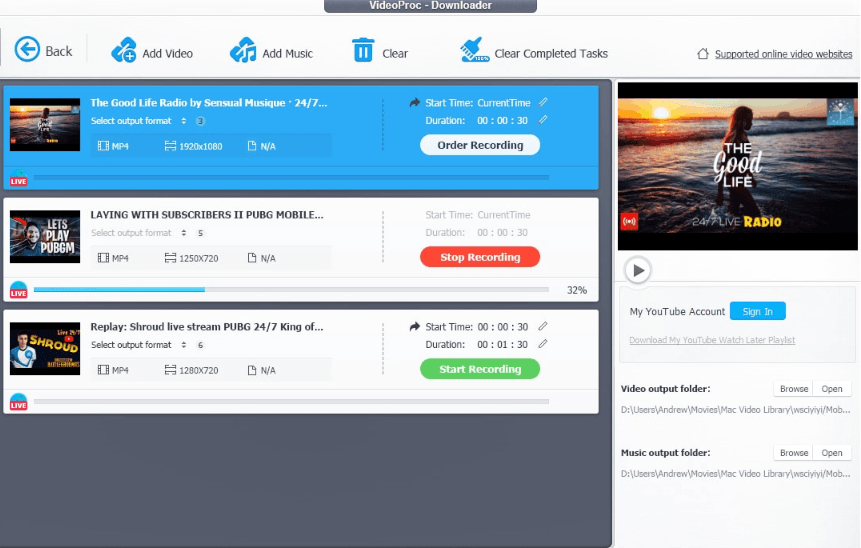The height and width of the screenshot is (548, 861).
Task: Click the Add Video cloud icon
Action: pos(124,50)
